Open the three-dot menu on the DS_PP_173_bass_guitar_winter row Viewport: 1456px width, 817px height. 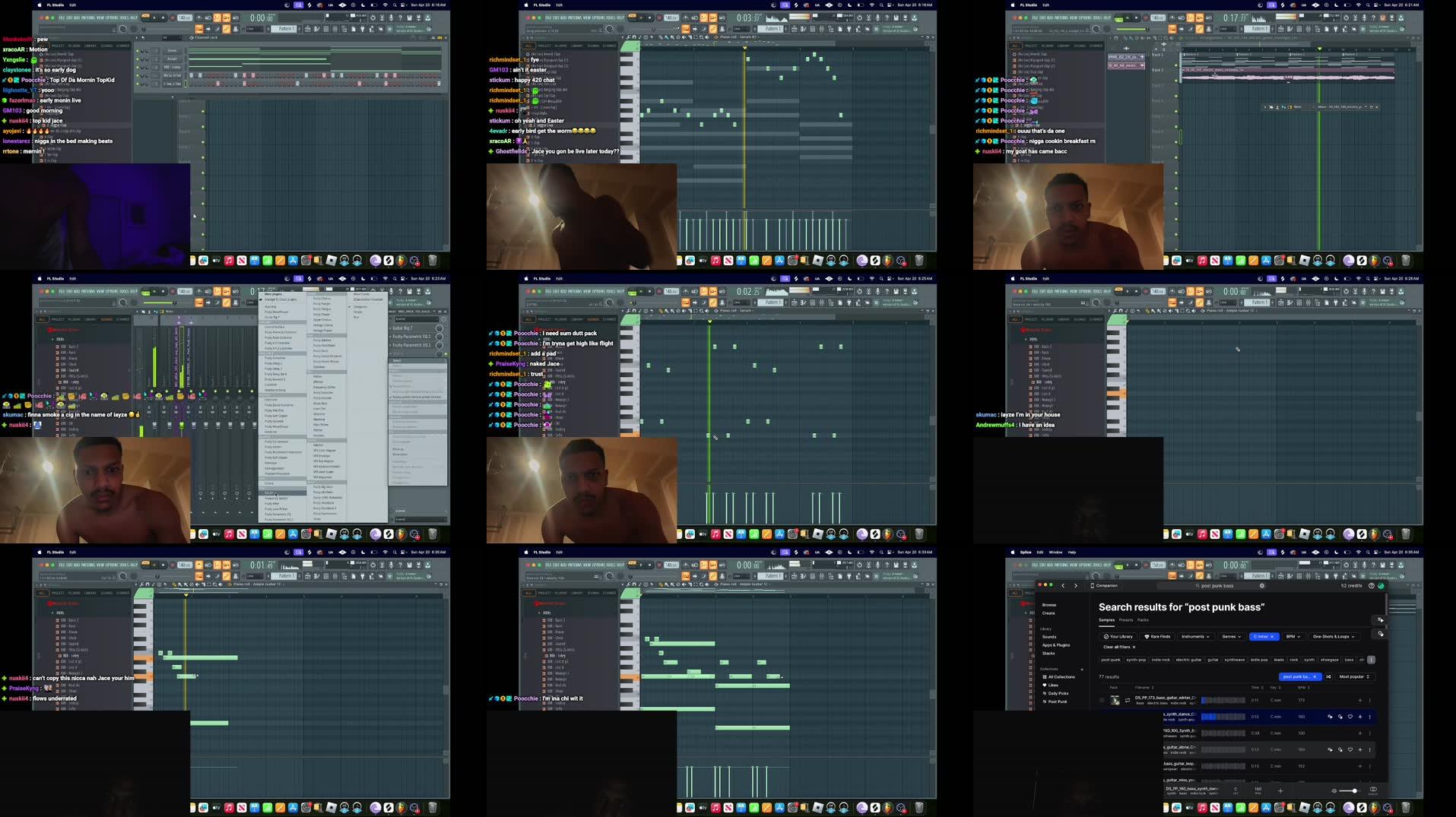click(1370, 700)
